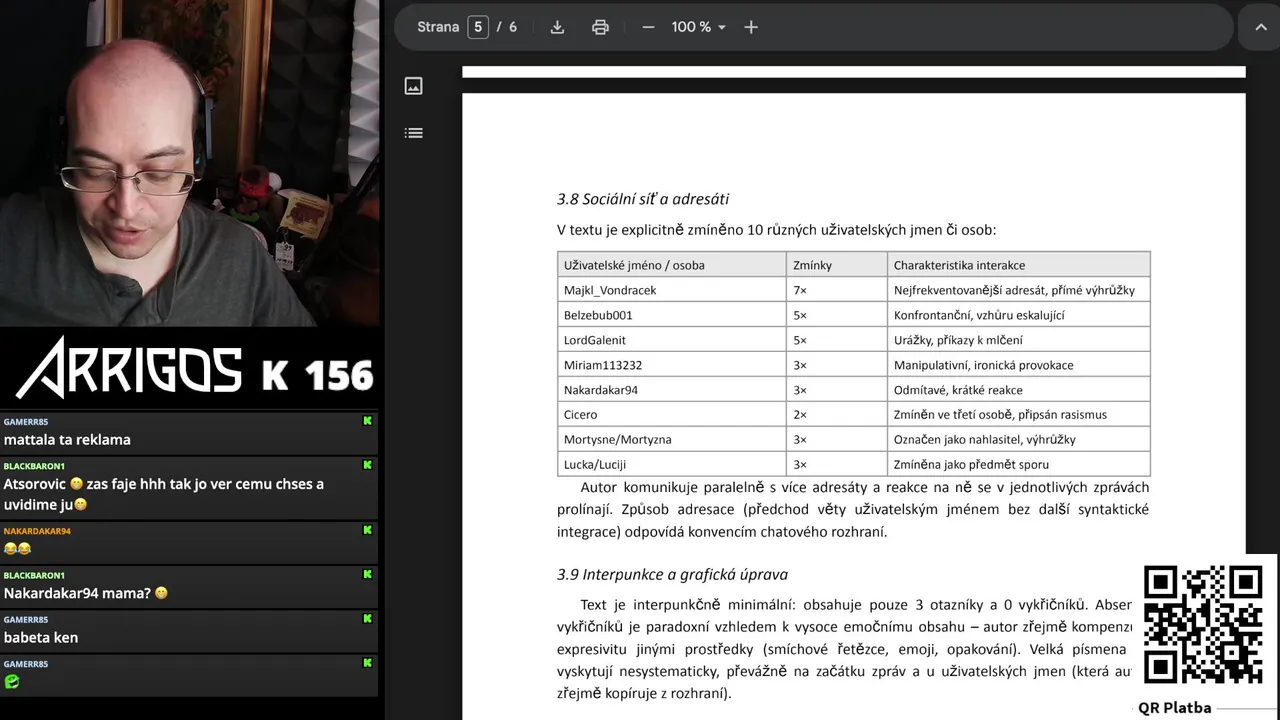Select the Nakardakar94 table cell
The height and width of the screenshot is (720, 1280).
point(672,390)
